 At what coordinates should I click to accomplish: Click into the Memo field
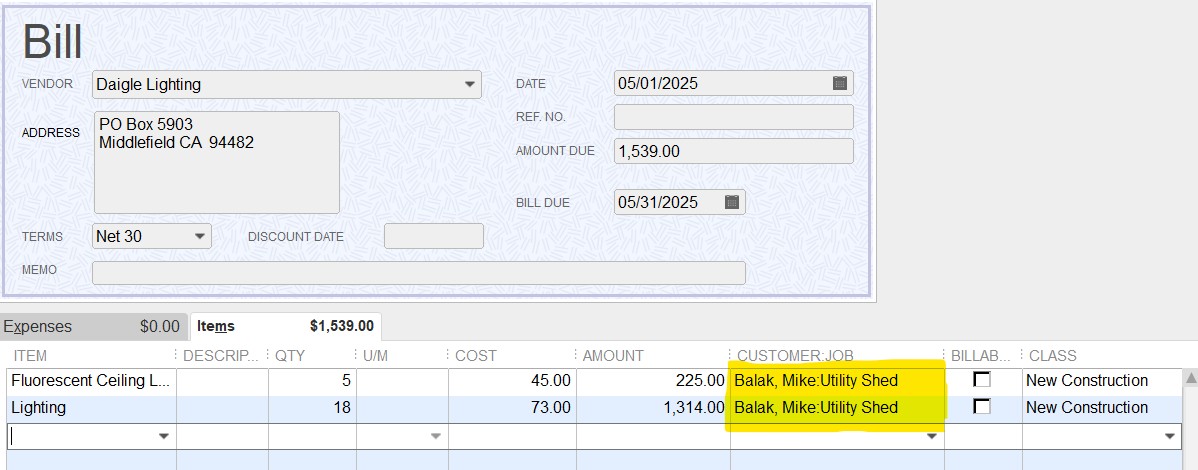click(x=419, y=273)
